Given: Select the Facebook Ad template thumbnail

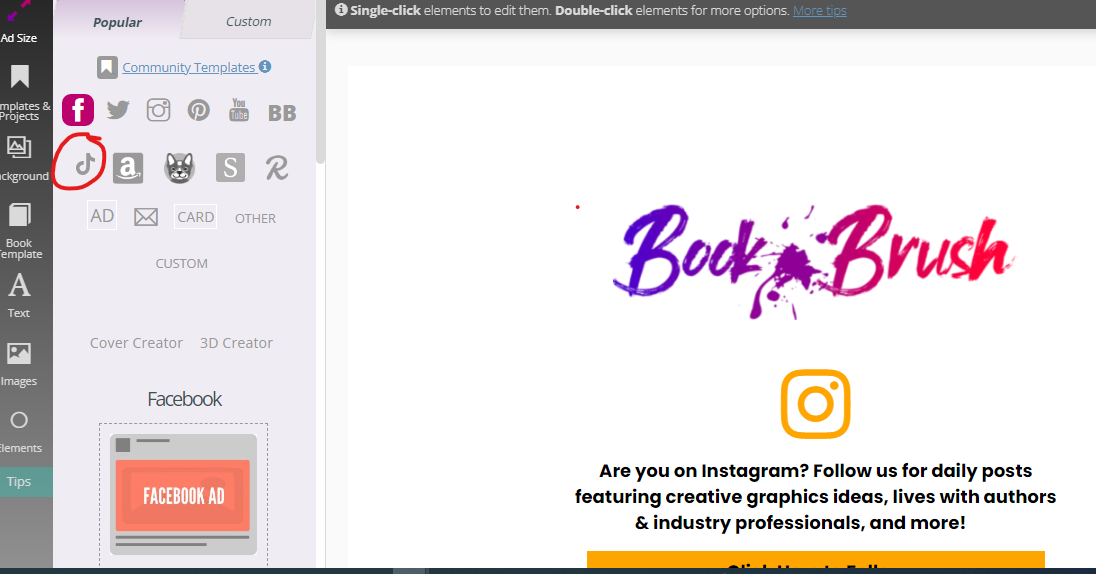Looking at the screenshot, I should tap(182, 494).
